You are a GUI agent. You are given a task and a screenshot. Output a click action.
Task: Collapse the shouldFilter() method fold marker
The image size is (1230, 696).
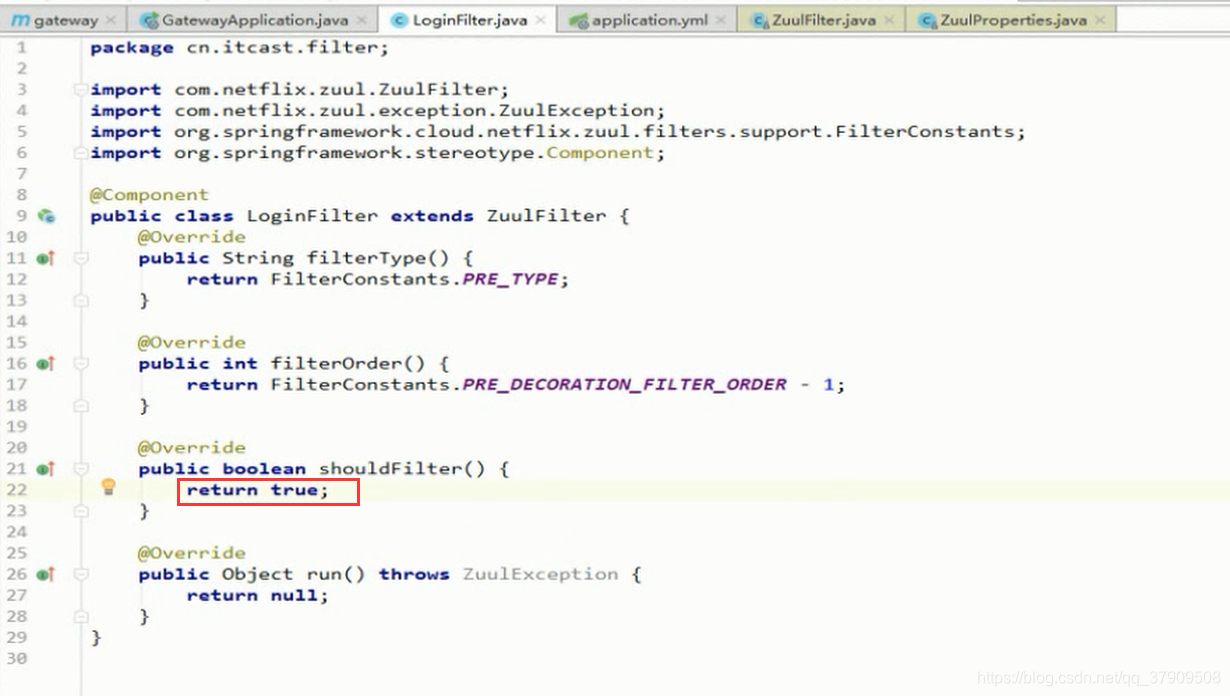tap(80, 468)
